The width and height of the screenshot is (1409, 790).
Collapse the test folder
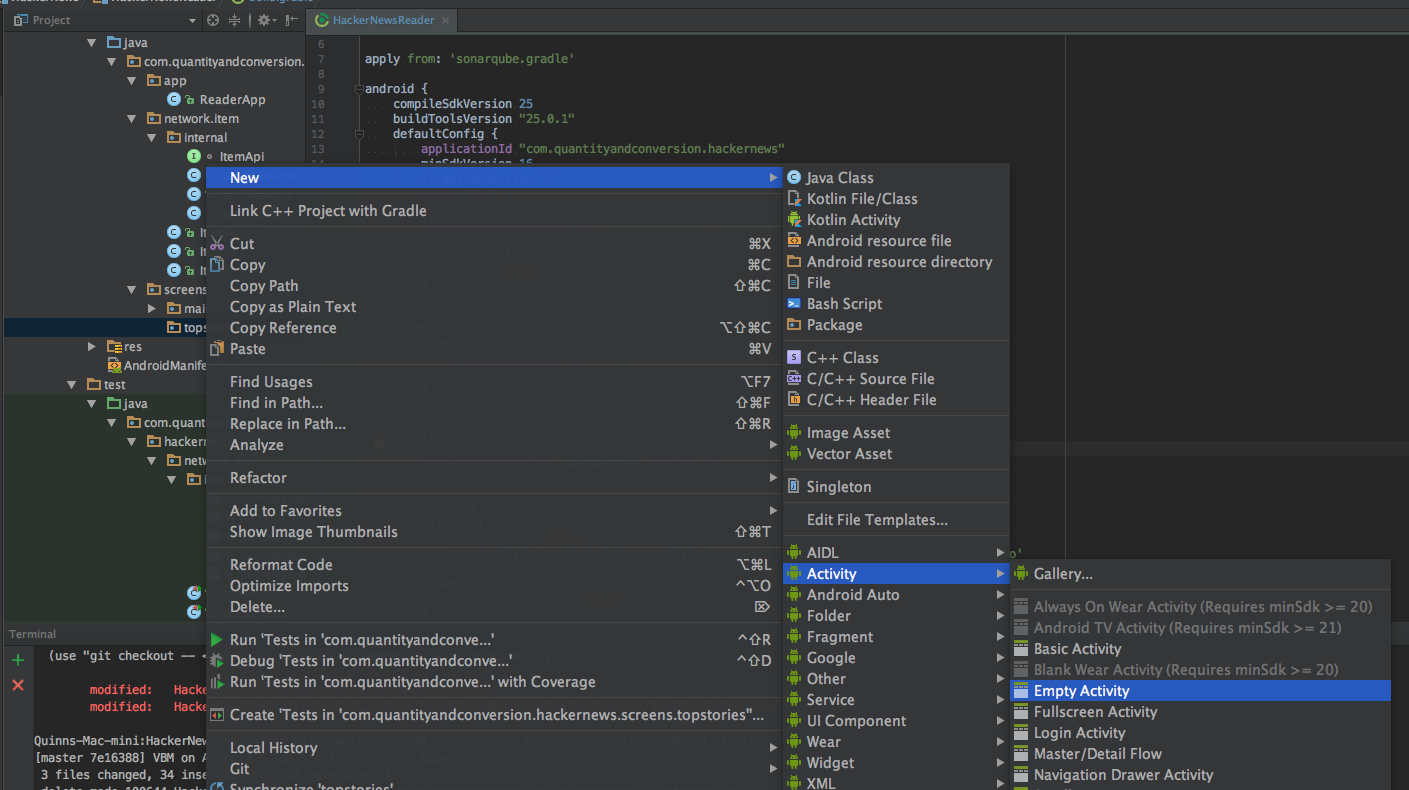pyautogui.click(x=72, y=385)
